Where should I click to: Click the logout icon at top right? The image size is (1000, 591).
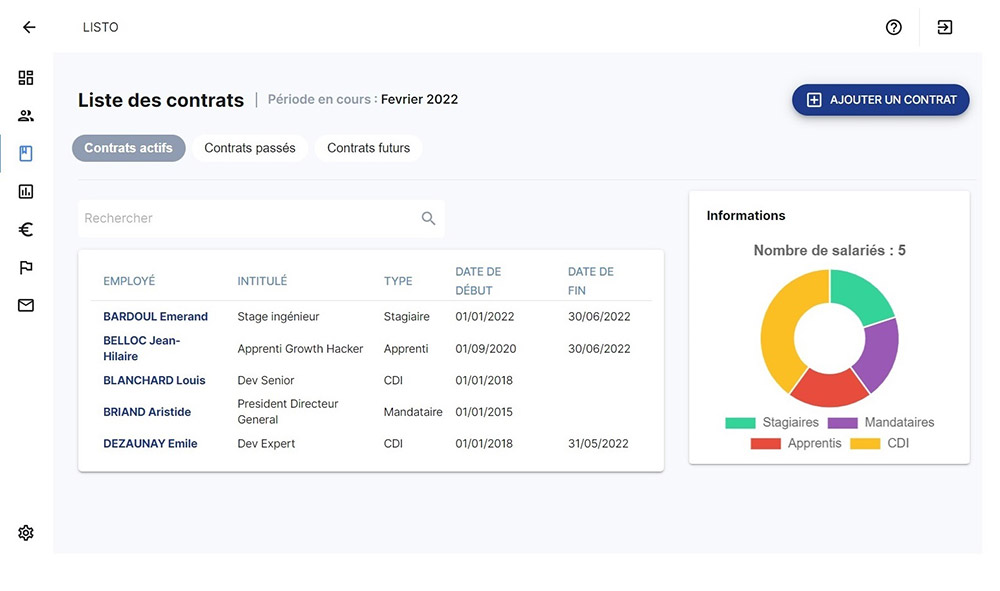coord(945,27)
